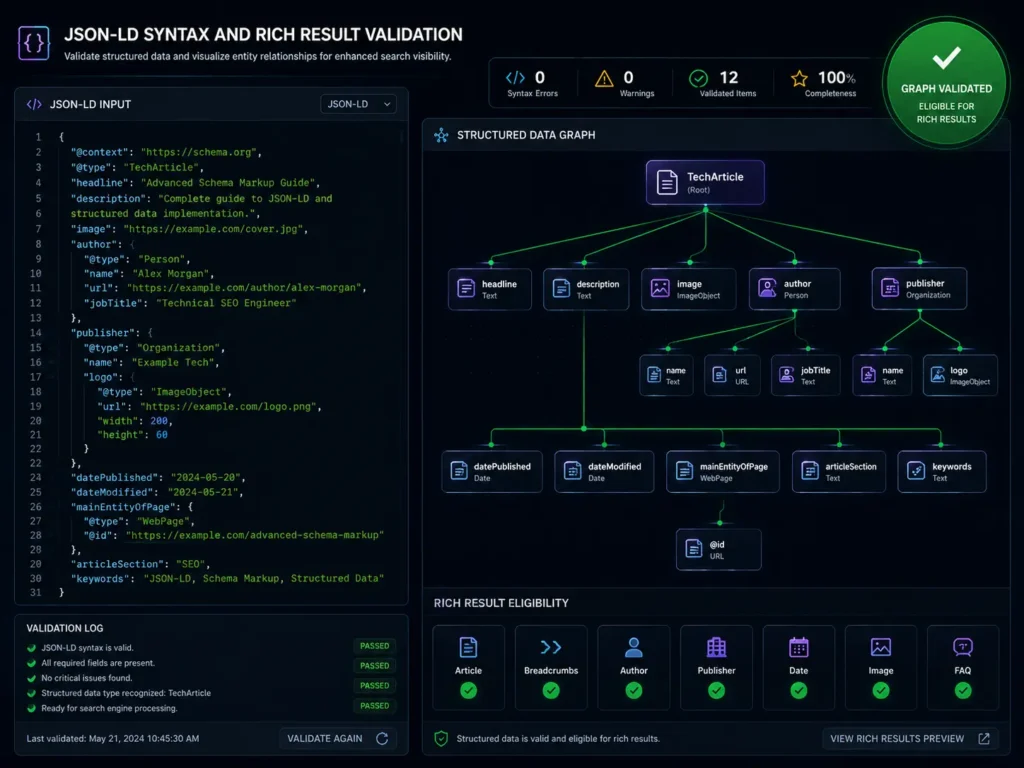Screen dimensions: 1024x768
Task: Select the articleSection Text node
Action: point(839,472)
